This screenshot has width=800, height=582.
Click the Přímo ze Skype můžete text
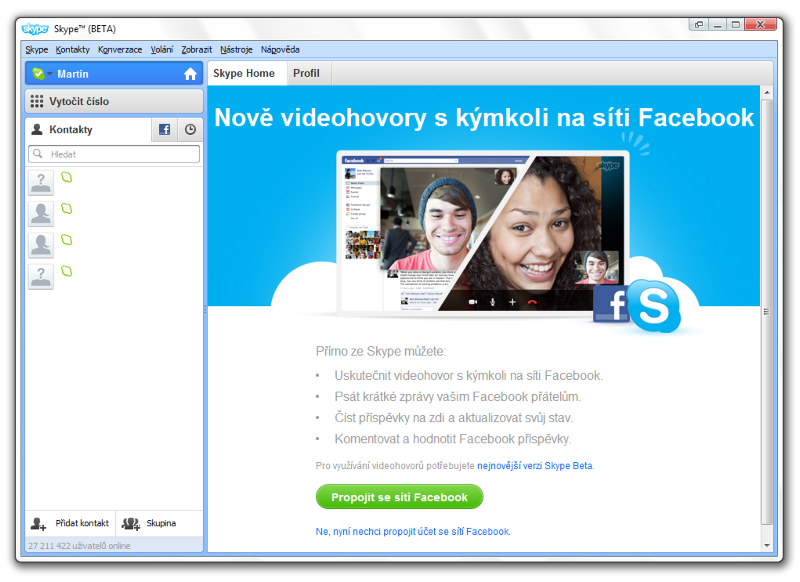(x=381, y=351)
